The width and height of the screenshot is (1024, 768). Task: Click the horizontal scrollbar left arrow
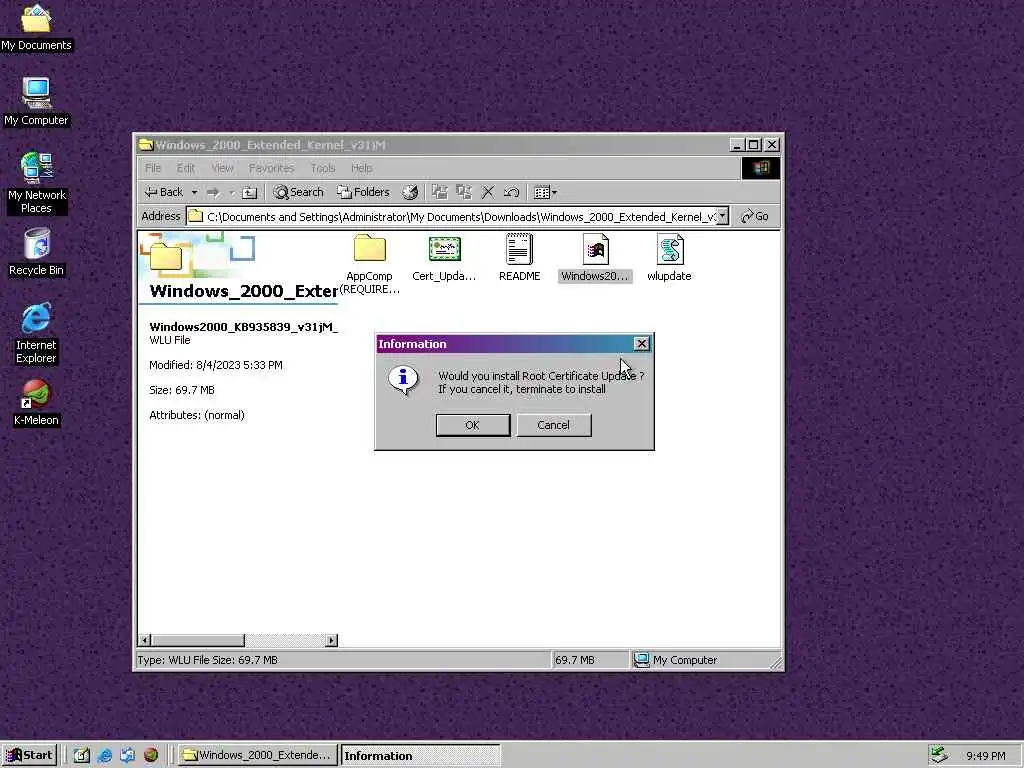coord(145,640)
